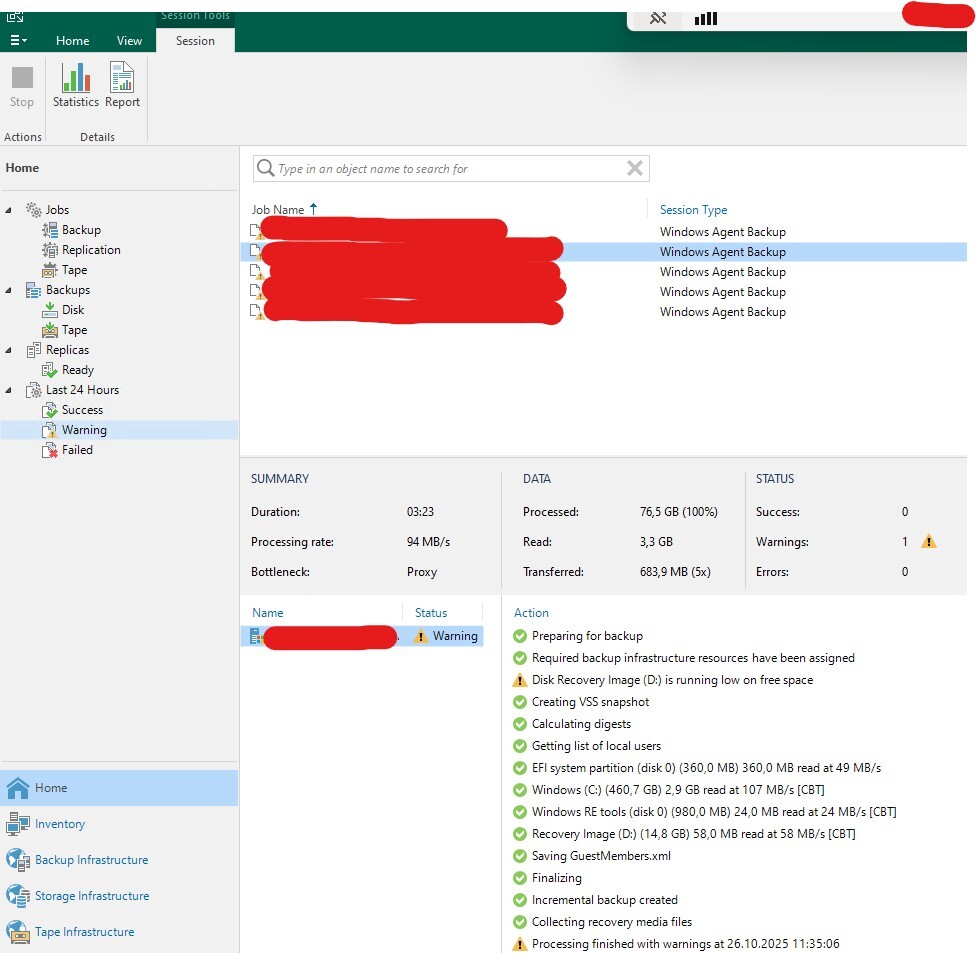This screenshot has height=953, width=976.
Task: Select Warning under Last 24 Hours
Action: 84,430
